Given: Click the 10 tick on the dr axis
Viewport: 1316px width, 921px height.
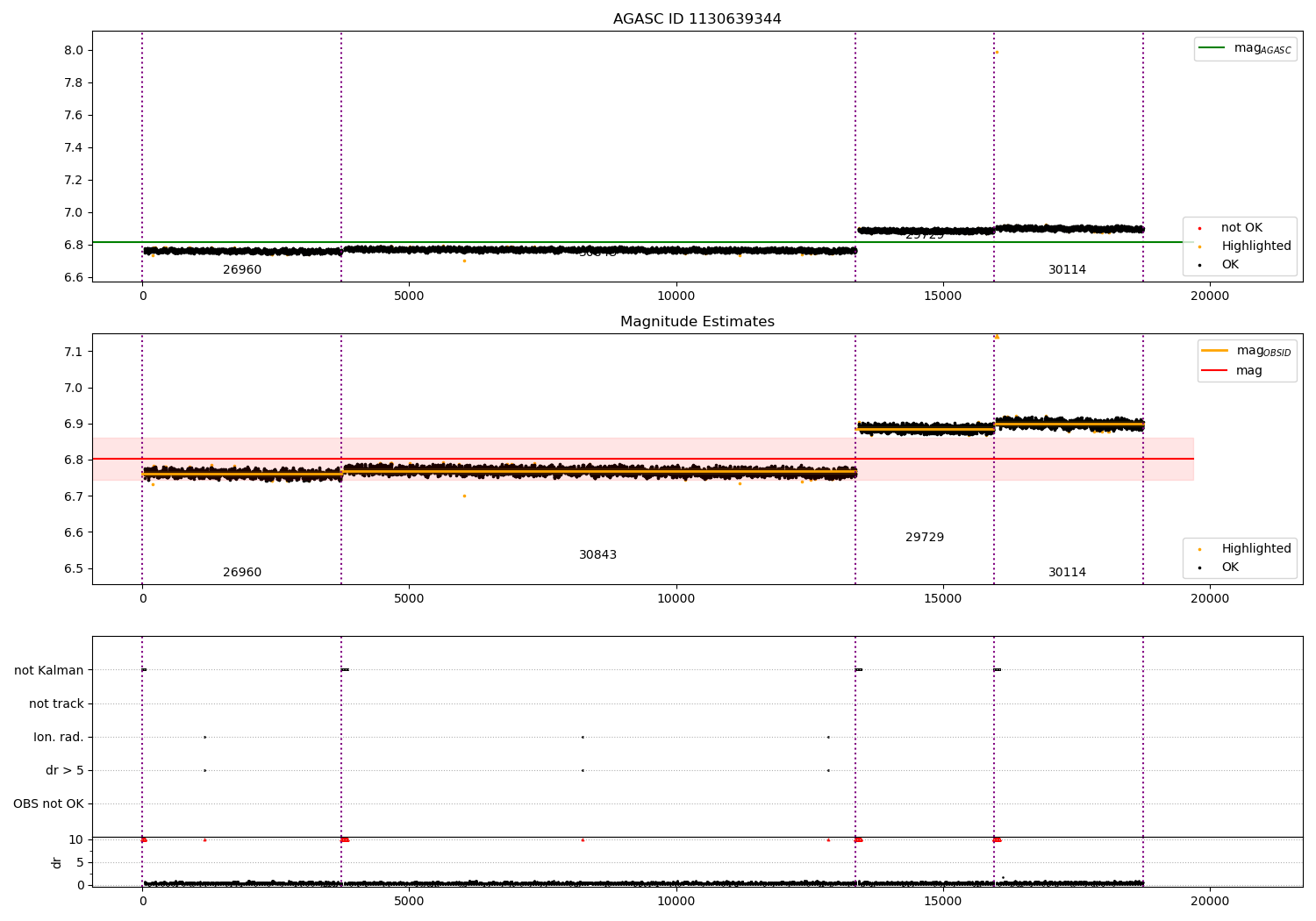Looking at the screenshot, I should (x=76, y=839).
